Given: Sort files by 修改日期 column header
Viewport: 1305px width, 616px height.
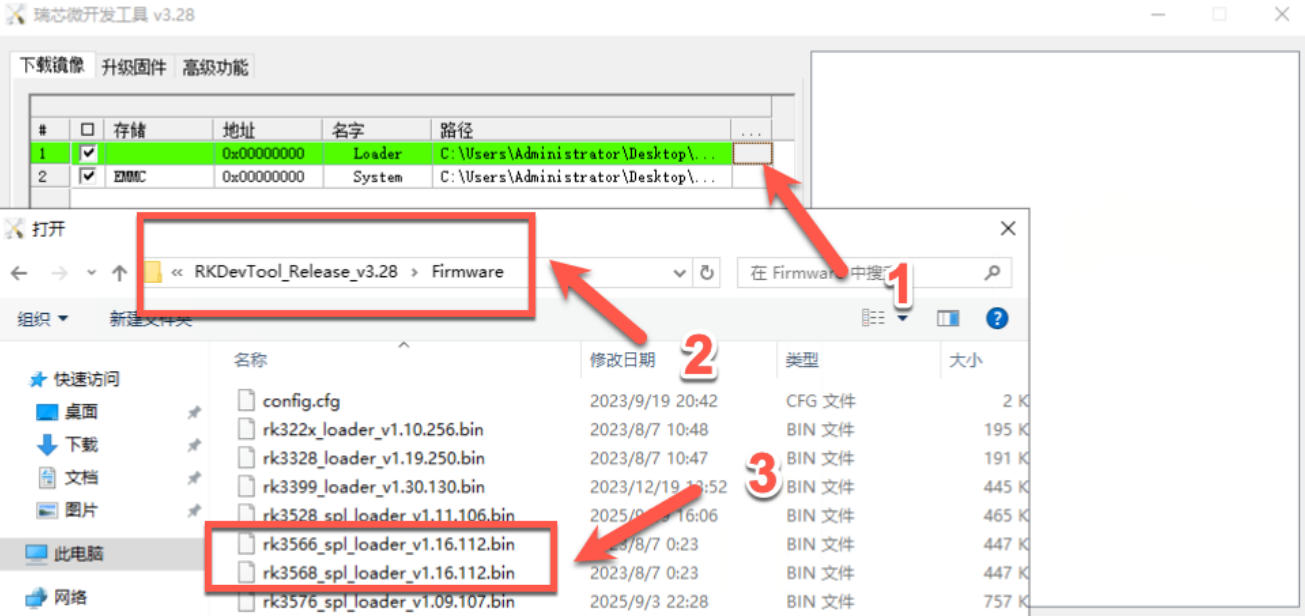Looking at the screenshot, I should [x=623, y=360].
